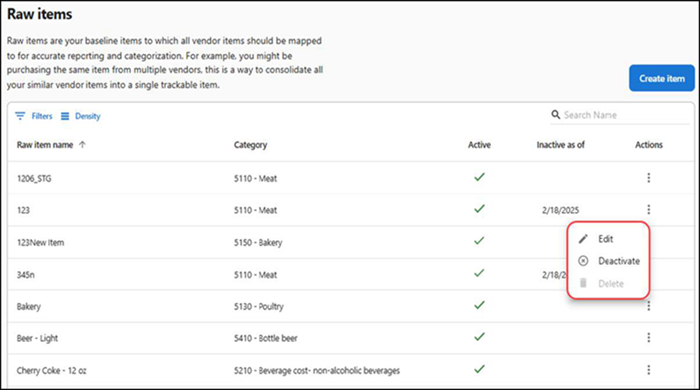700x390 pixels.
Task: Click the active checkmark for 1206_STG
Action: coord(479,177)
